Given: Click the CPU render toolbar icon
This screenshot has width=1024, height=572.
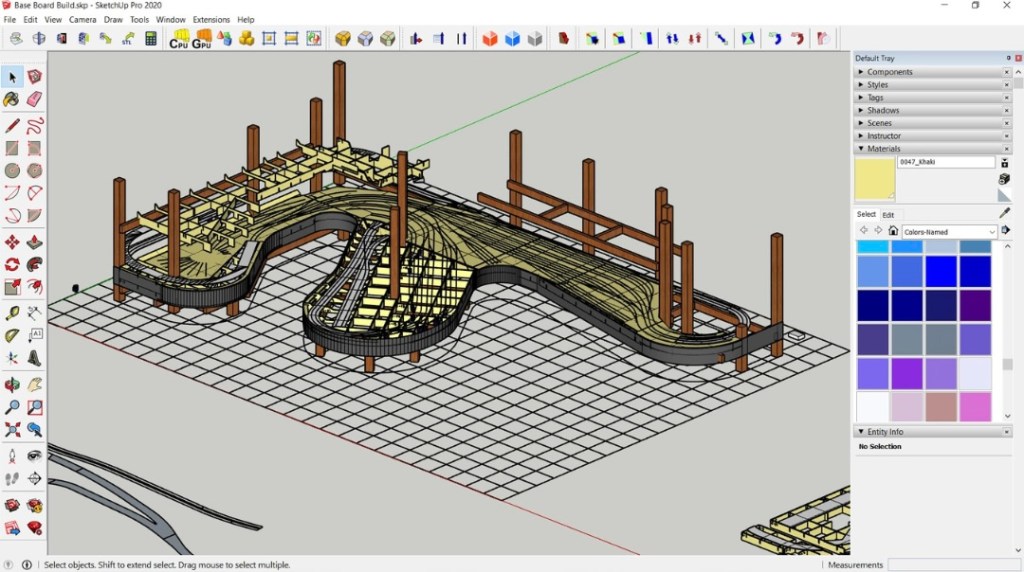Looking at the screenshot, I should pyautogui.click(x=179, y=39).
